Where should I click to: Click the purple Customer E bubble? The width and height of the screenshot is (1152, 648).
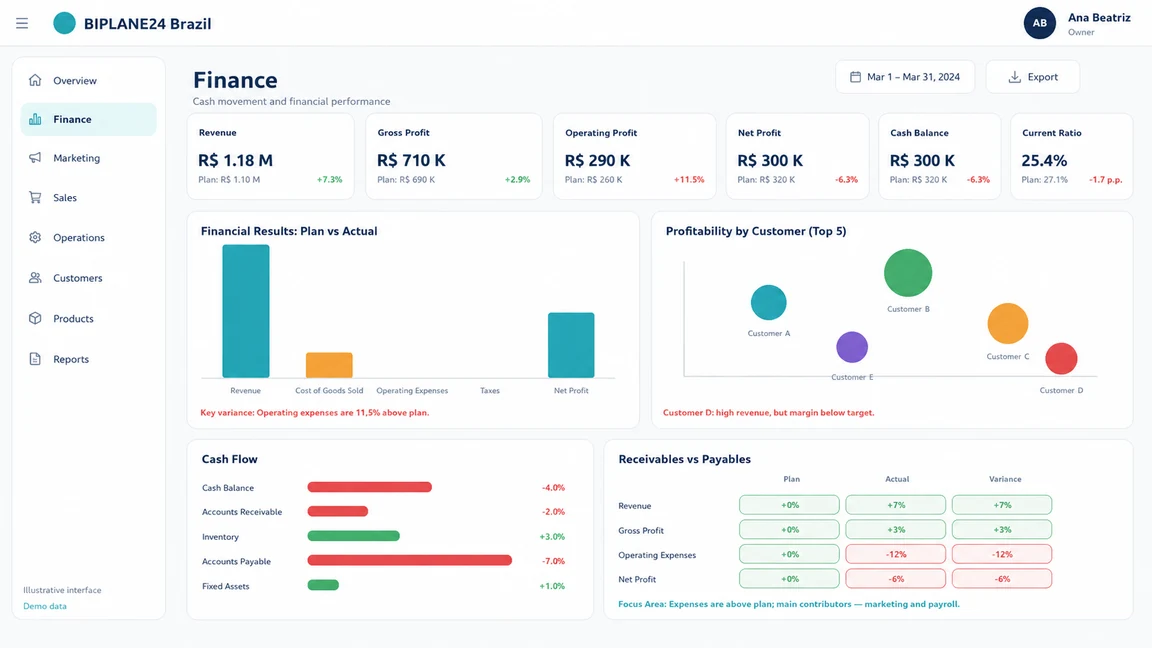(852, 347)
